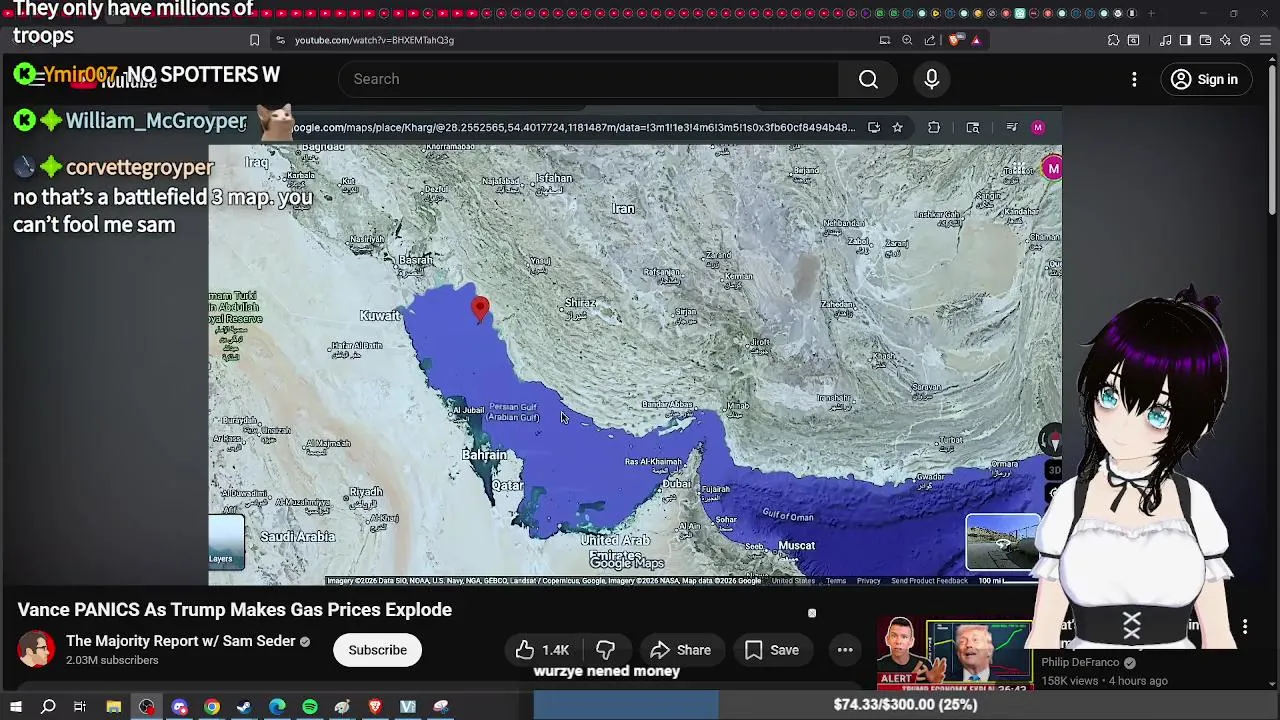Open Spotify from the taskbar
1280x720 pixels.
[x=310, y=707]
